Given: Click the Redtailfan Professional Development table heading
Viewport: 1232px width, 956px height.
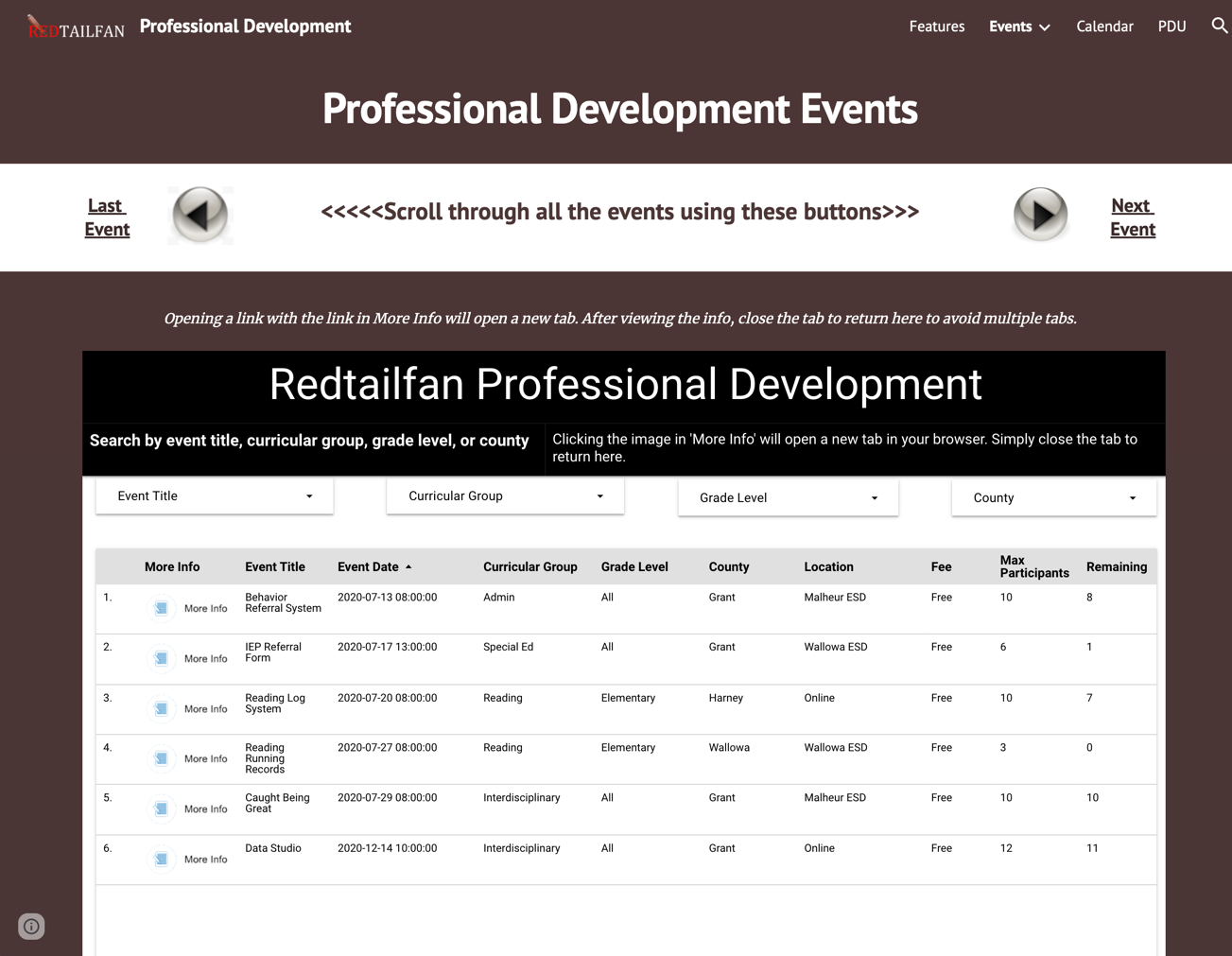Looking at the screenshot, I should pyautogui.click(x=625, y=384).
